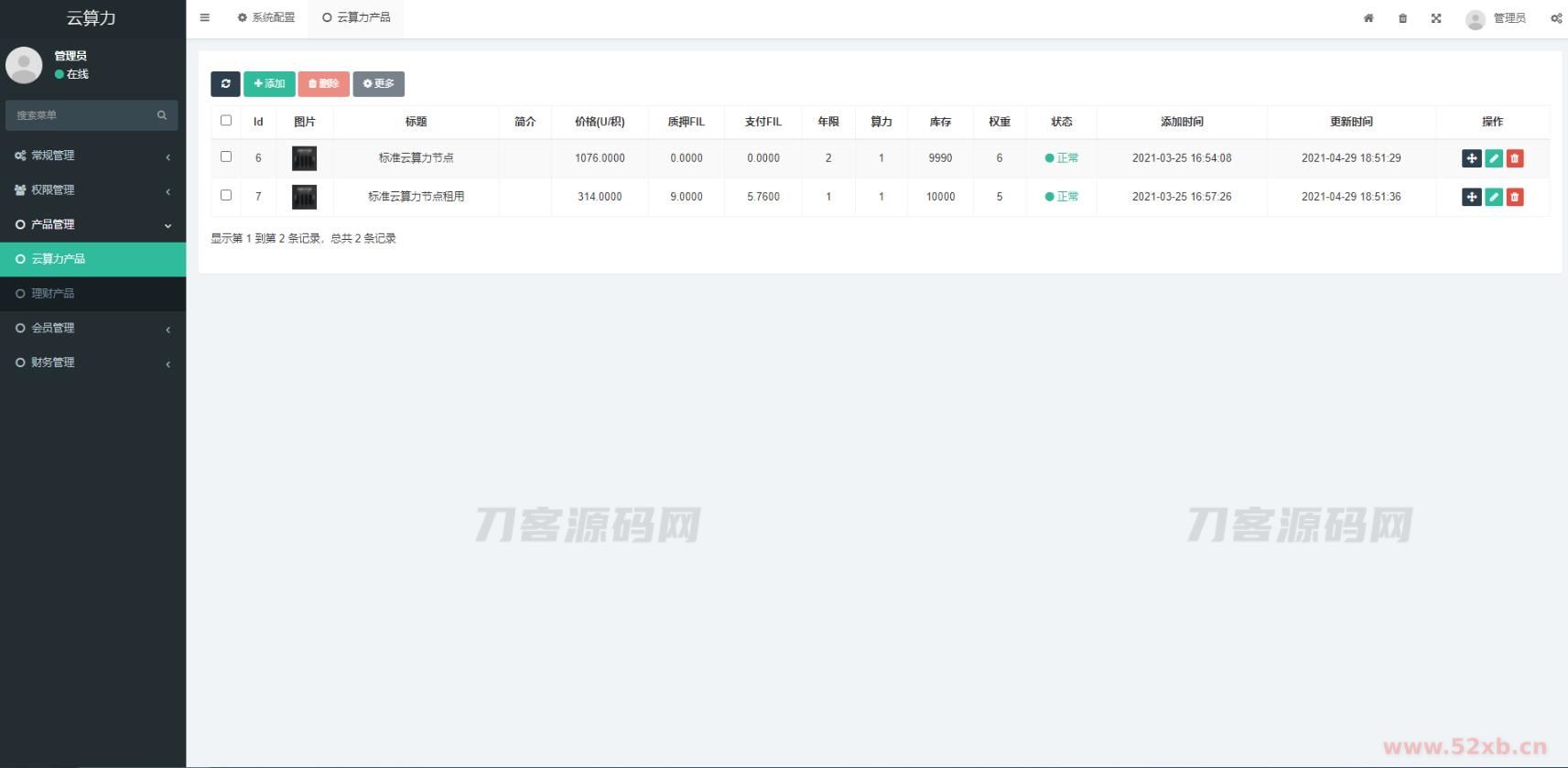Click the 搜索菜单 search input field

tap(82, 115)
